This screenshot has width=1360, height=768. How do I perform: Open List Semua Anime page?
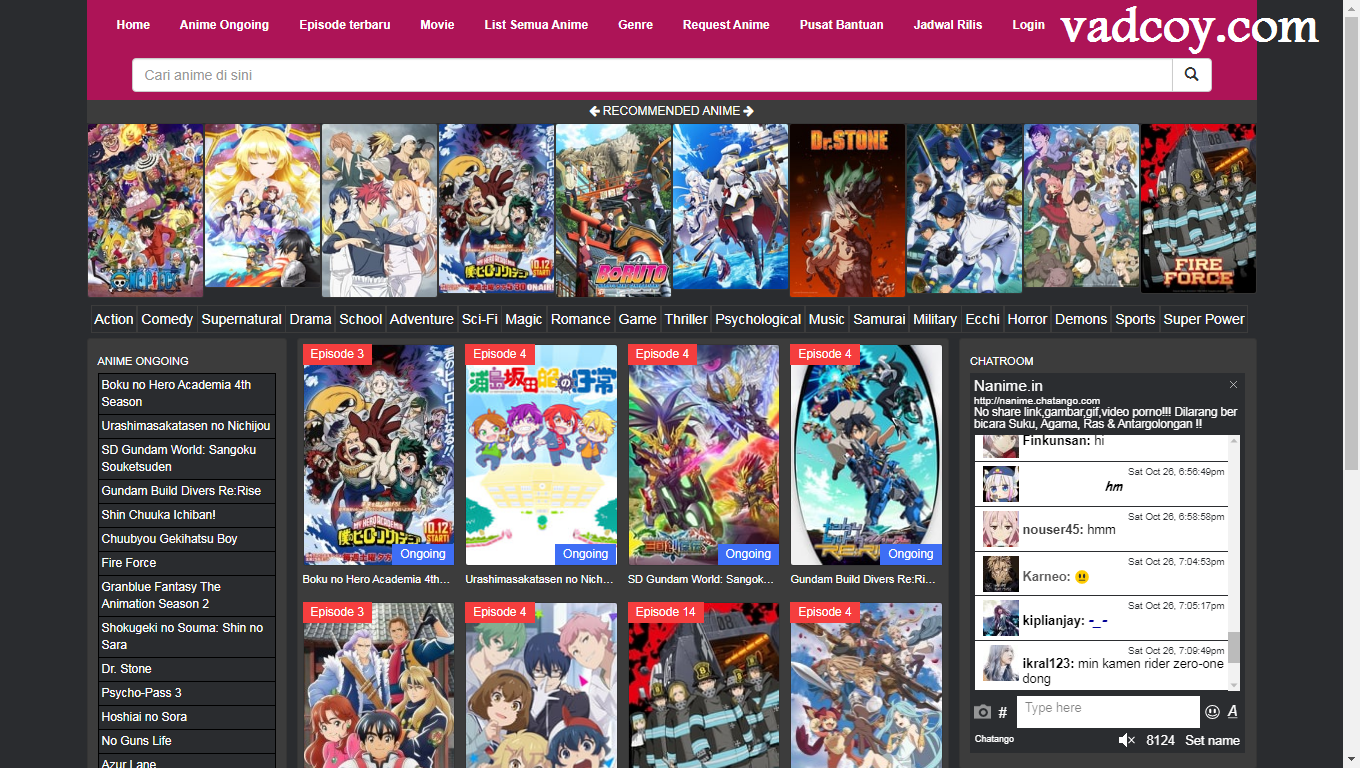536,25
